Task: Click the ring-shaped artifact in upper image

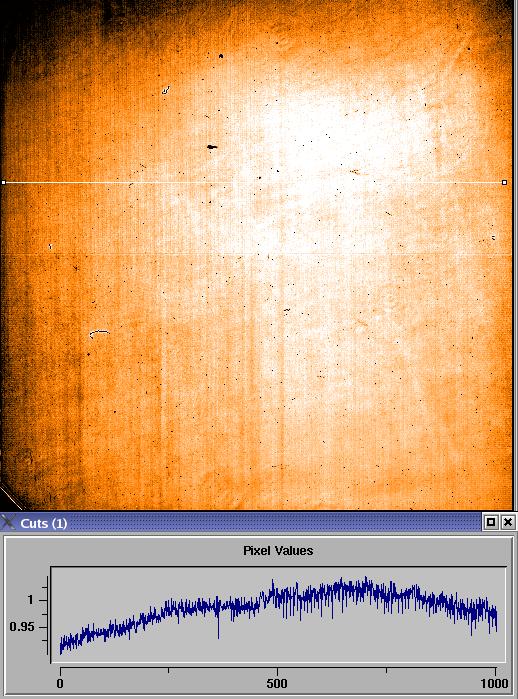Action: coord(166,90)
